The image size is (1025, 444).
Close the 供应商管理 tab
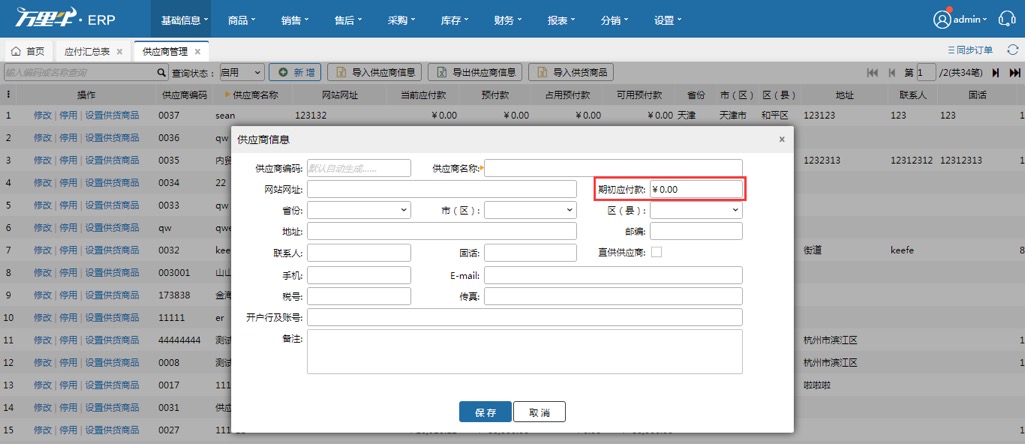pyautogui.click(x=197, y=51)
